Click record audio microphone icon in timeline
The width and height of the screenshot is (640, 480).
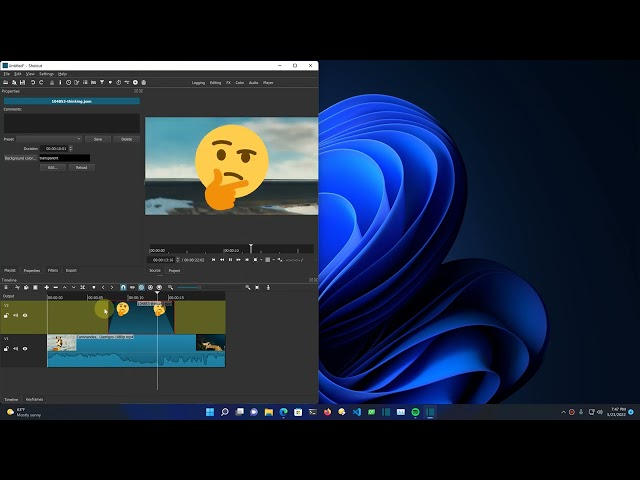point(268,287)
